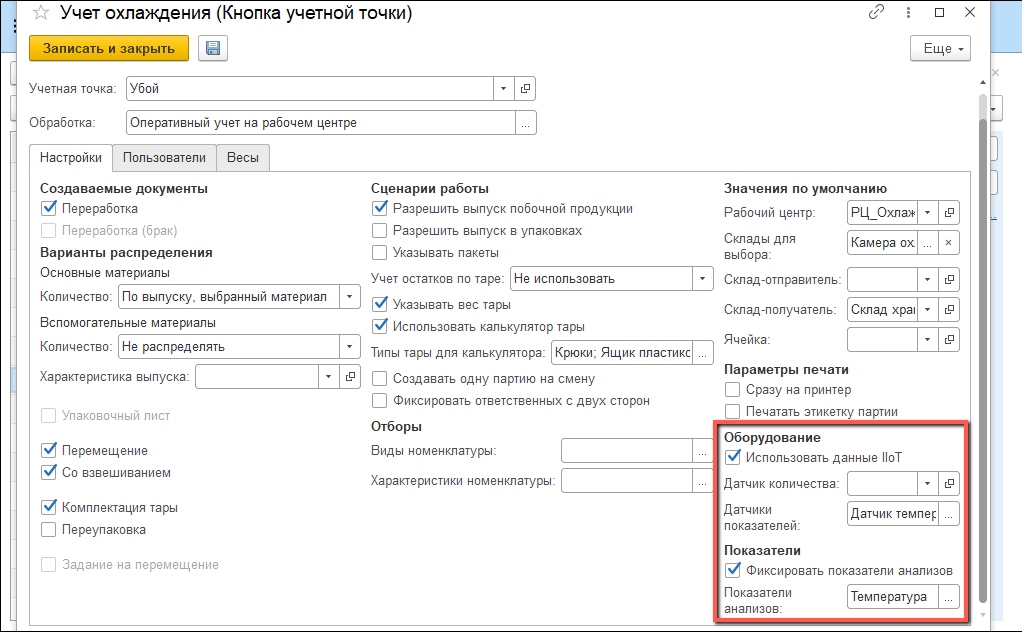Click the floppy disk save icon
The height and width of the screenshot is (632, 1022).
pyautogui.click(x=213, y=48)
